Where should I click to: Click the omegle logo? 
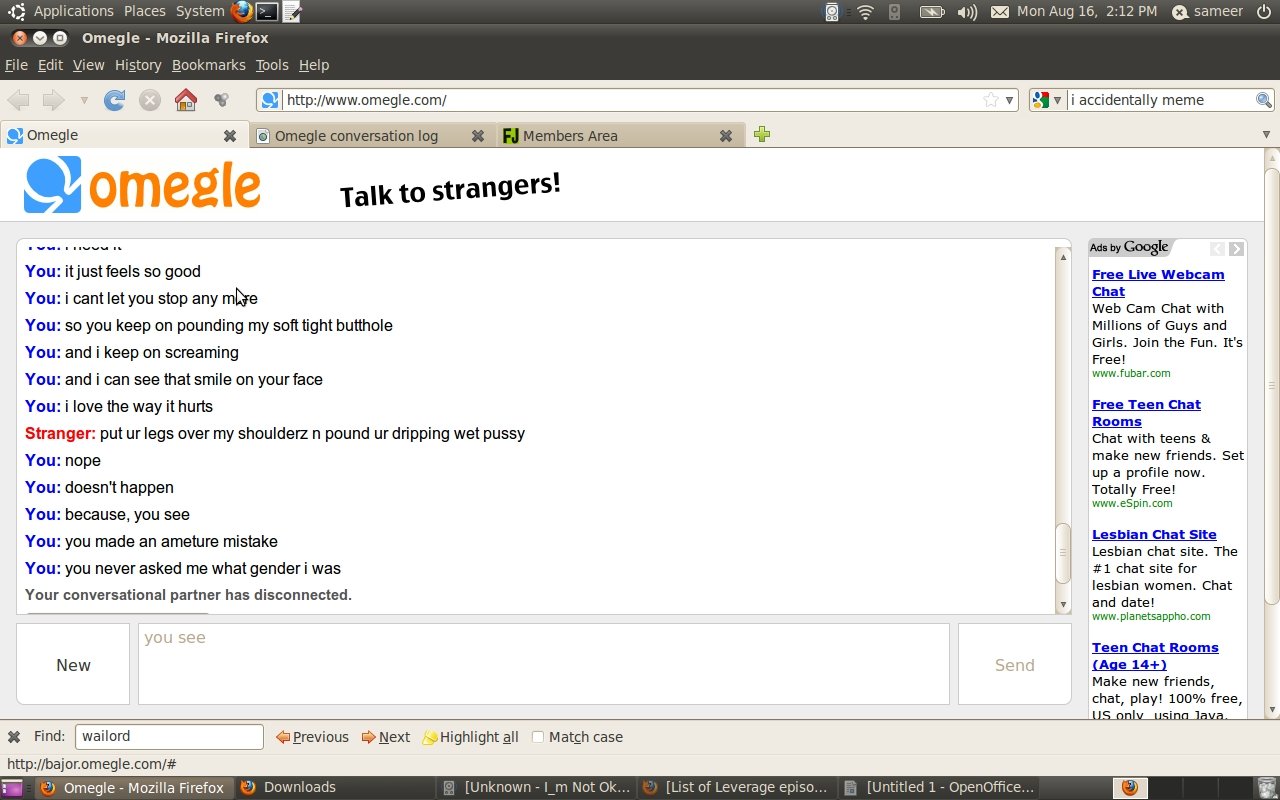[142, 185]
